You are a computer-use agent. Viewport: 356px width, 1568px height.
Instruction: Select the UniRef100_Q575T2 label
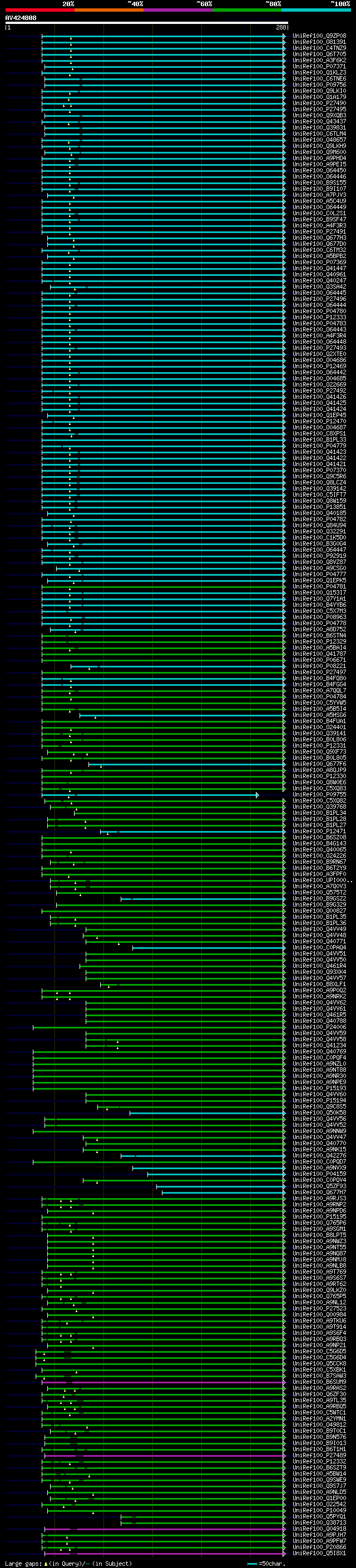tap(319, 892)
